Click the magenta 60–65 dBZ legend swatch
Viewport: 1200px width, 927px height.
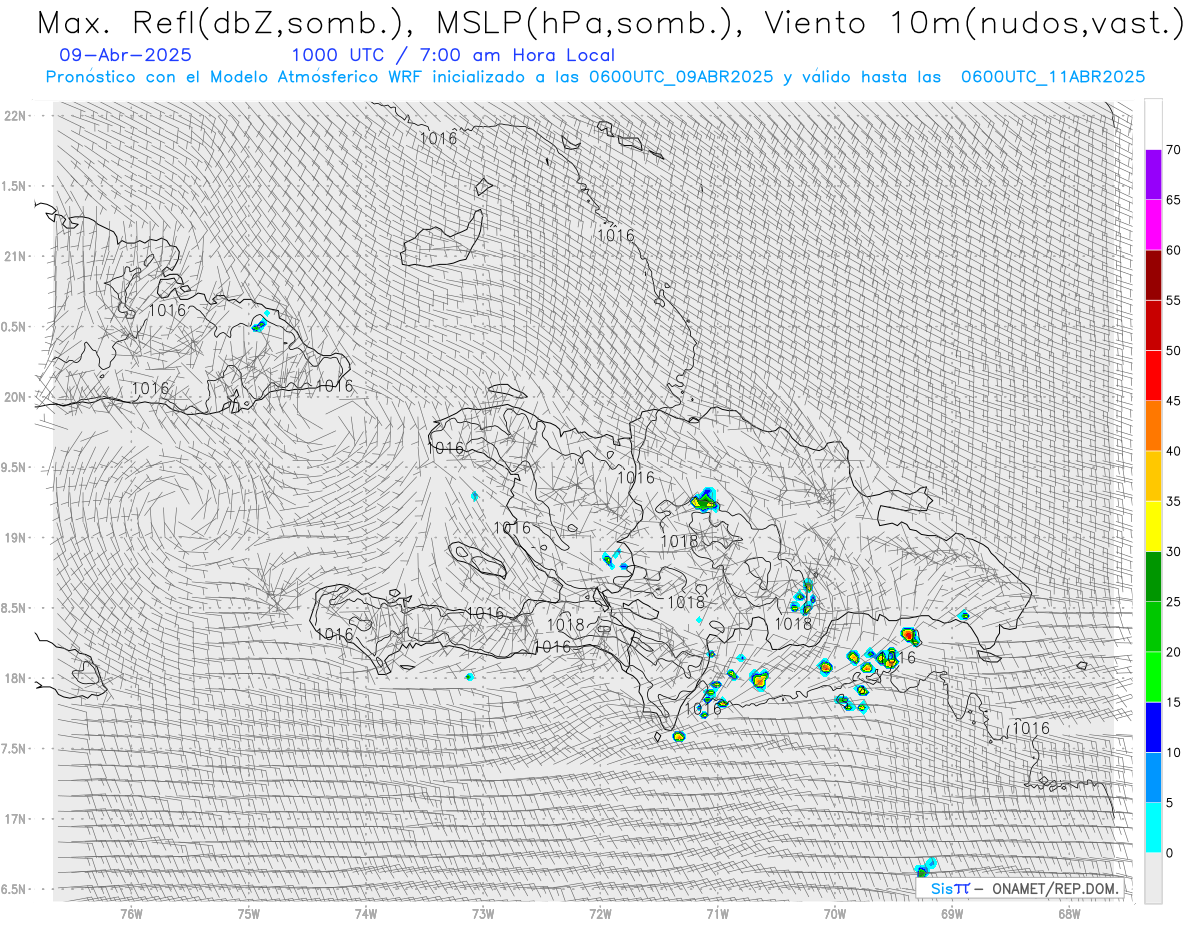pos(1153,225)
